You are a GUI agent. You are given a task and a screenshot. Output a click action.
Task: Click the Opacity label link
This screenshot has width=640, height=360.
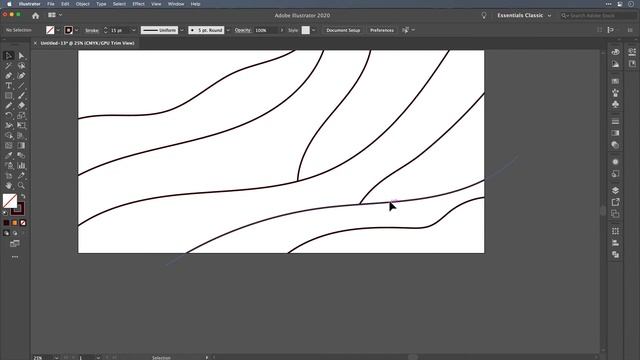point(242,30)
